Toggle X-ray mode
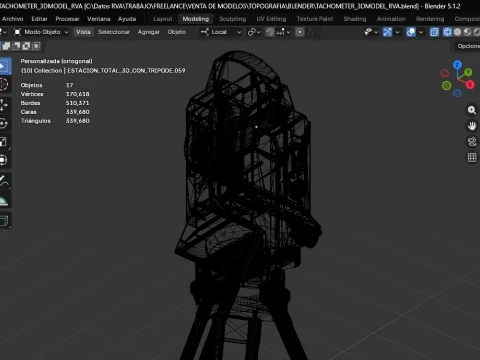This screenshot has height=360, width=480. tap(434, 32)
